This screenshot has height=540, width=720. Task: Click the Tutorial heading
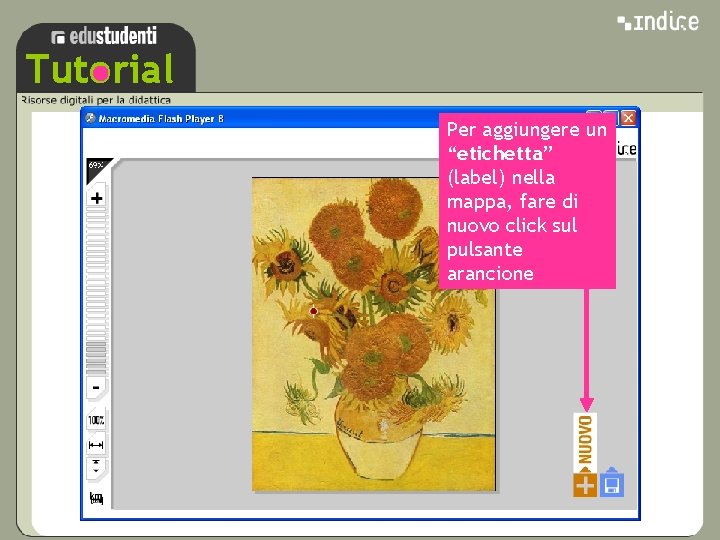100,69
